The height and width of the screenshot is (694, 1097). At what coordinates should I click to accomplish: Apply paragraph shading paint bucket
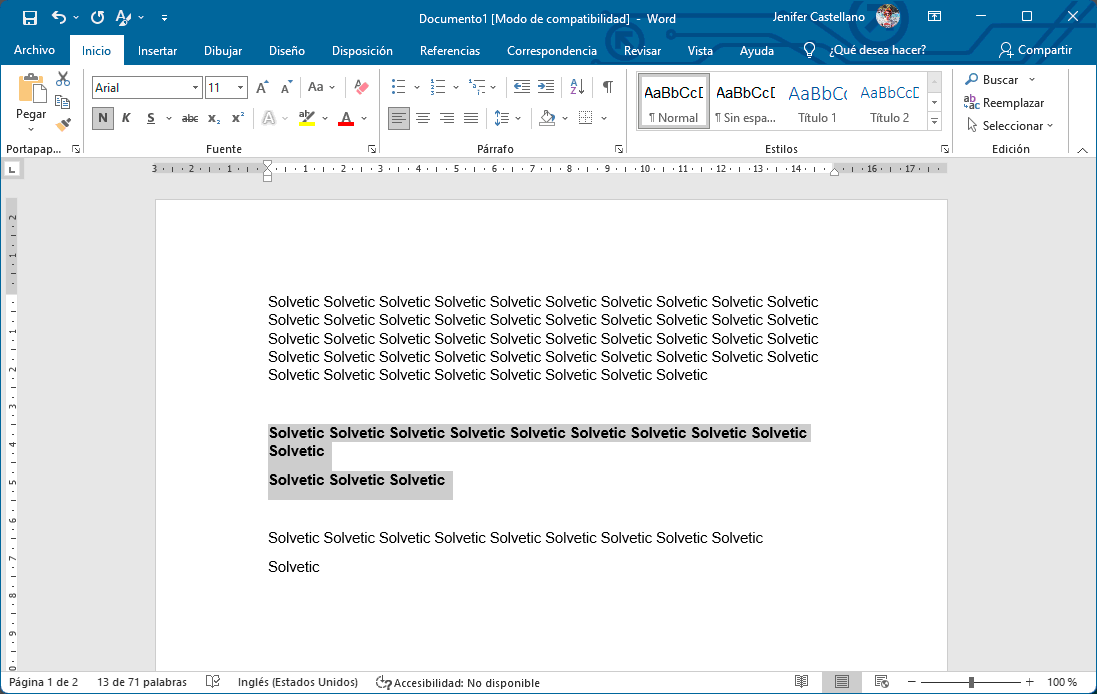(x=547, y=118)
